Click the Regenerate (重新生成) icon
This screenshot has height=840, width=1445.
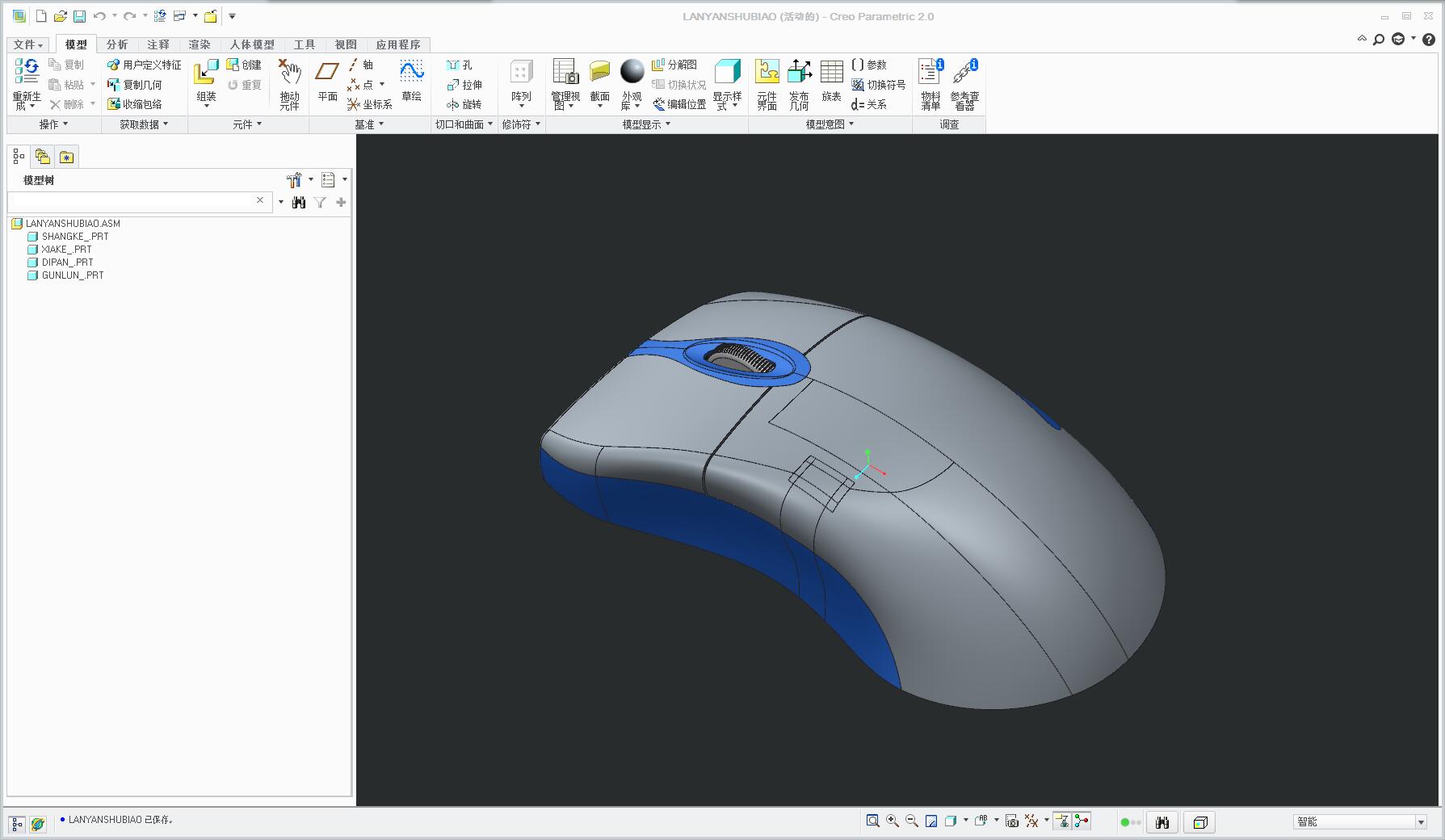pos(27,83)
